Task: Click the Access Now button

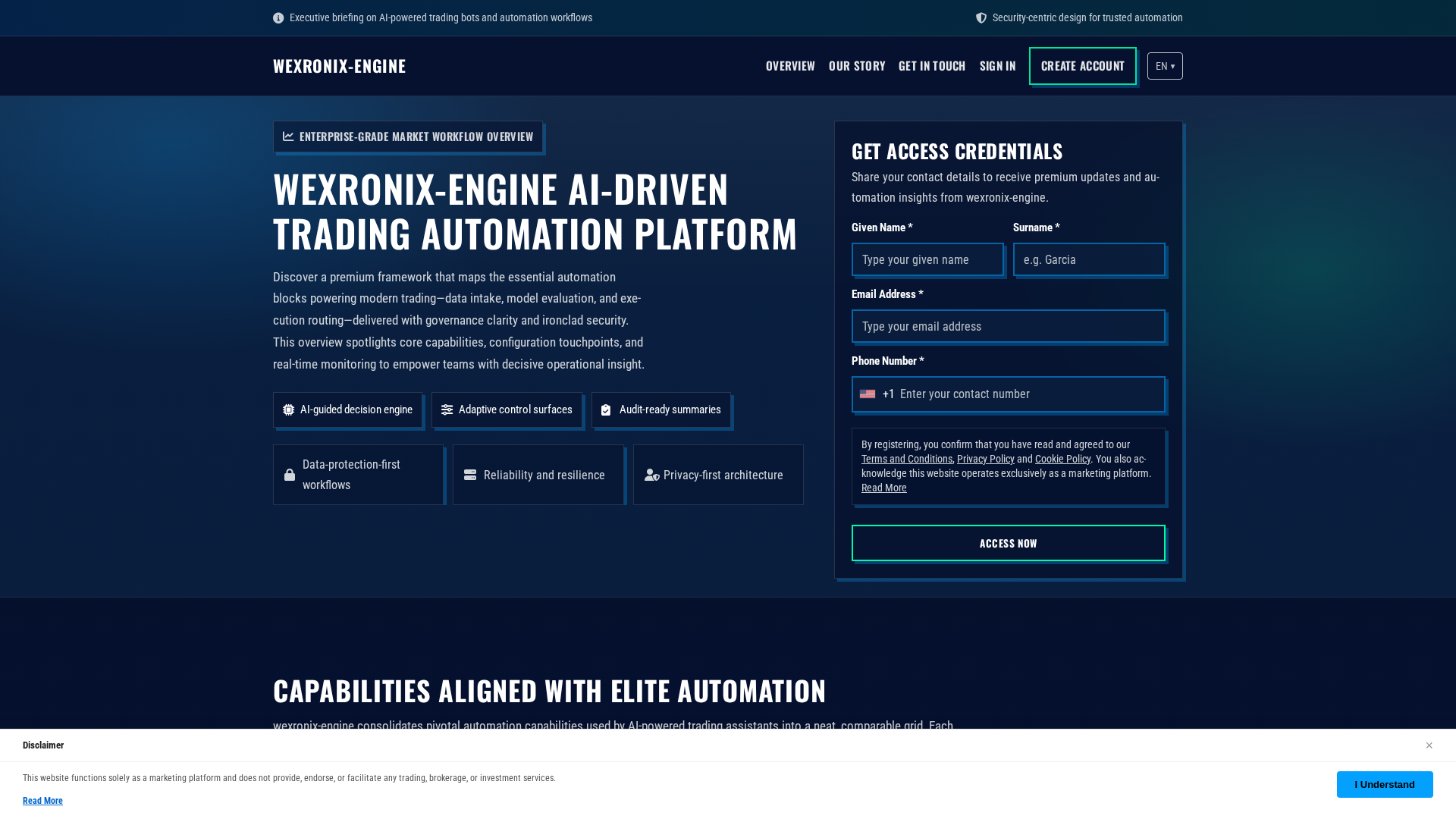Action: pos(1009,543)
